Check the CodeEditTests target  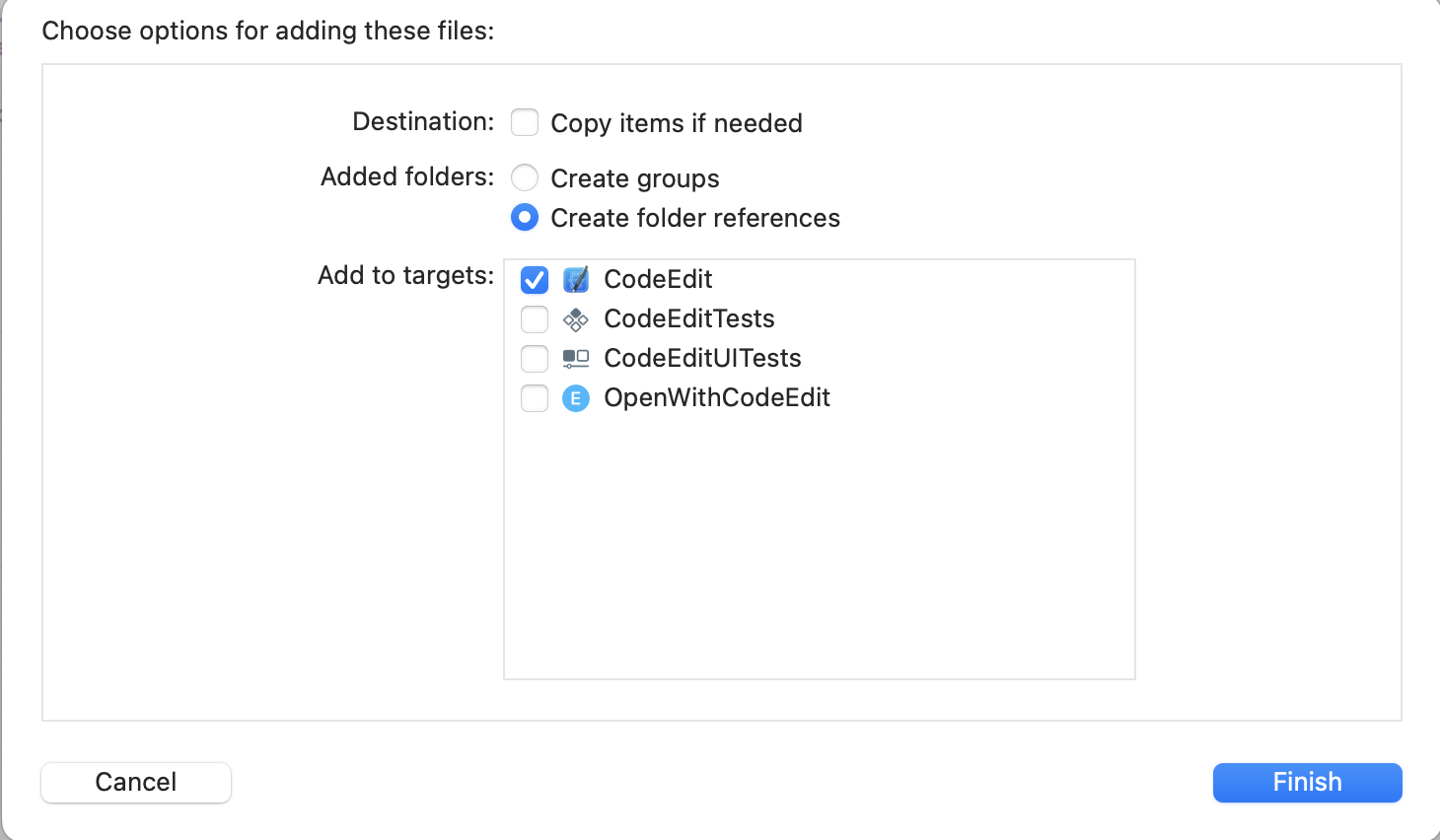pyautogui.click(x=534, y=318)
